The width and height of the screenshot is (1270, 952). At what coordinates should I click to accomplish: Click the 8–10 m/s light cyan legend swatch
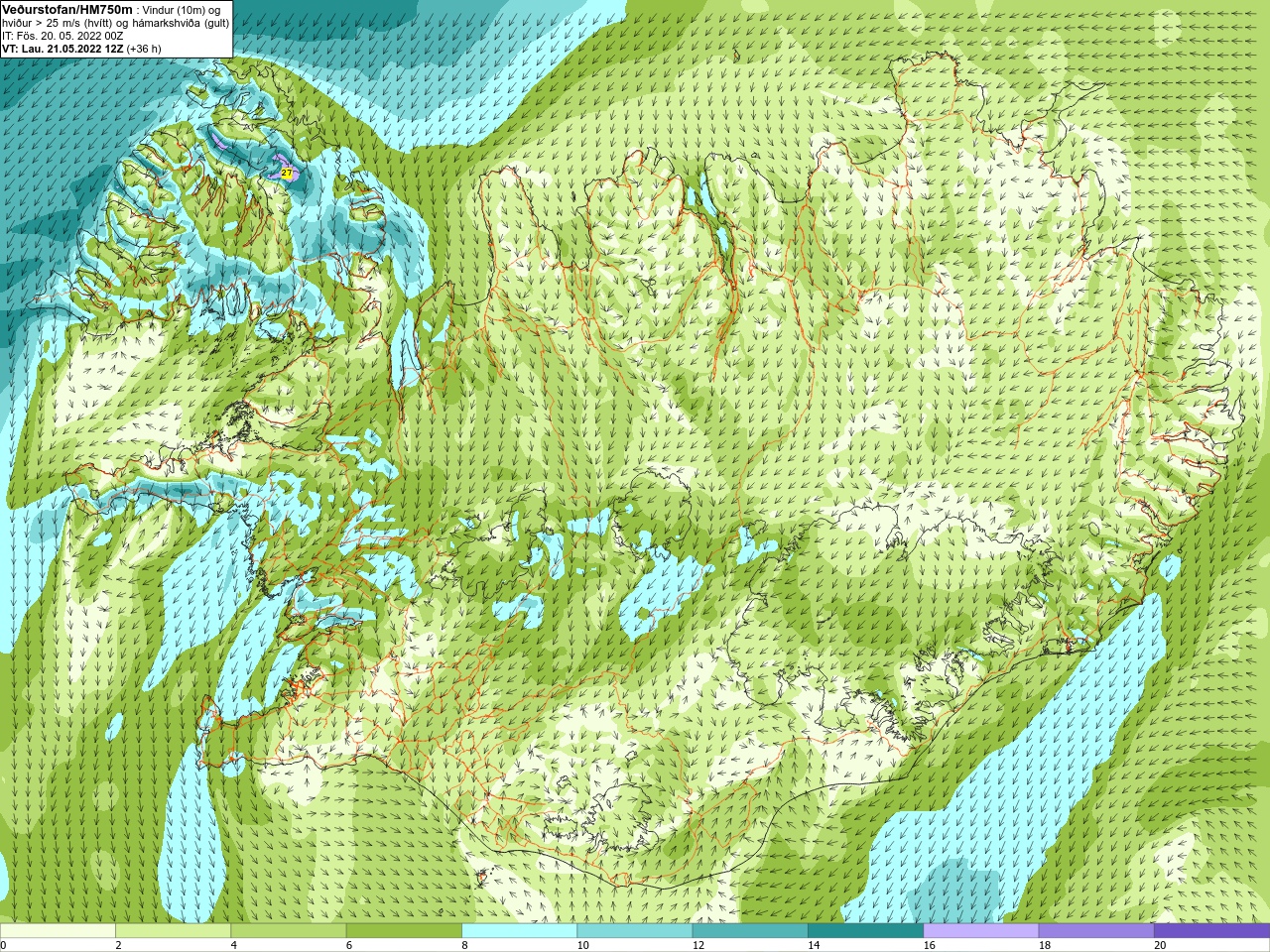point(519,931)
